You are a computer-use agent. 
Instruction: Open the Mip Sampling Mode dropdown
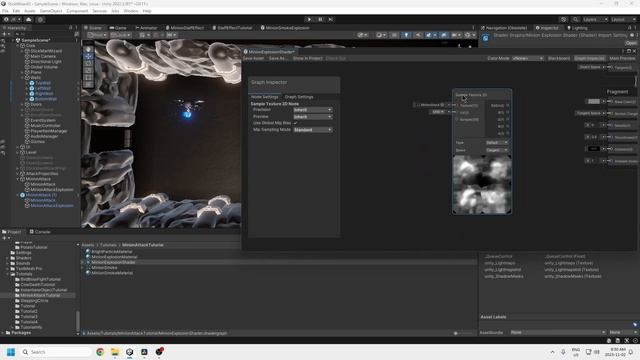point(313,130)
